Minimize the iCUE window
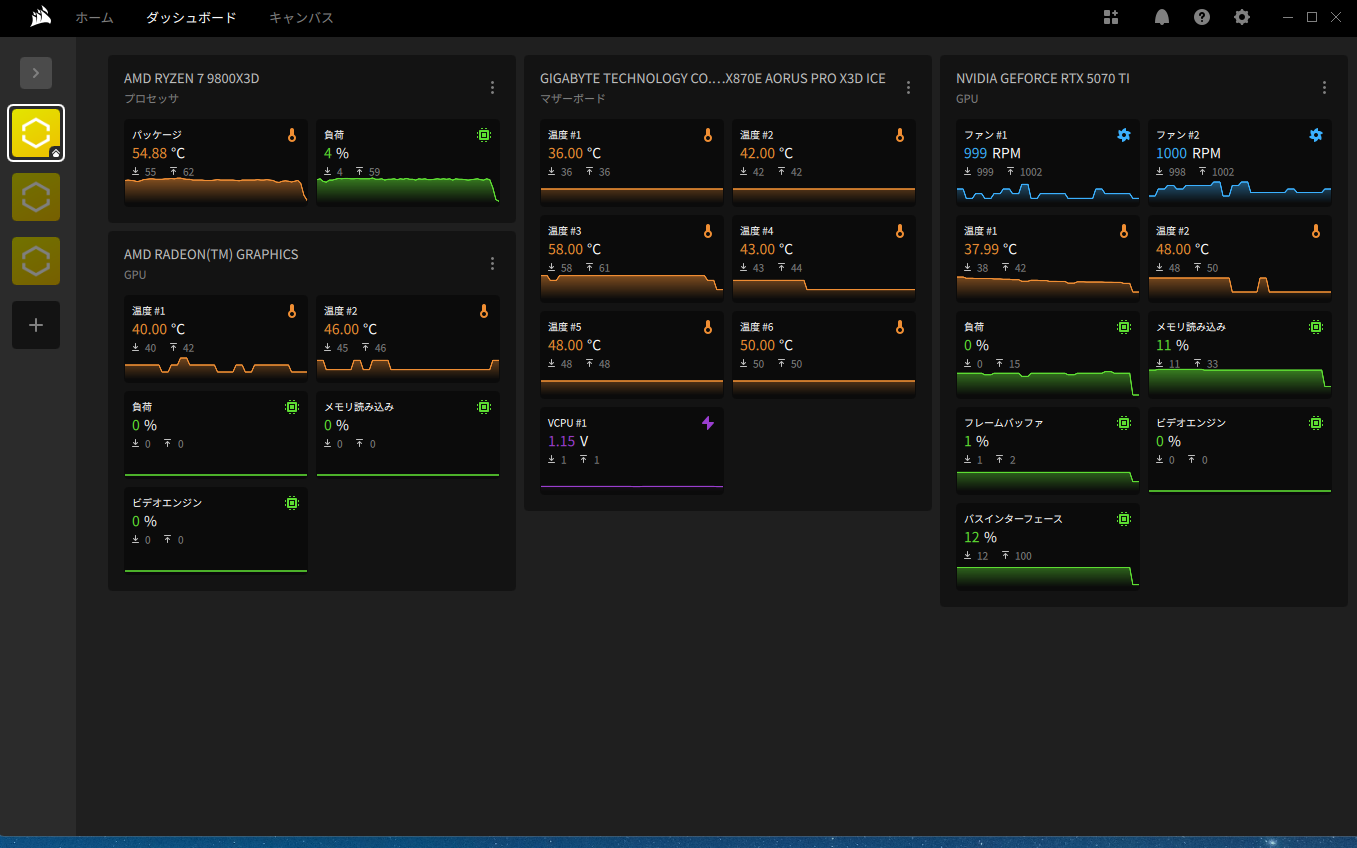Viewport: 1357px width, 848px height. point(1289,17)
